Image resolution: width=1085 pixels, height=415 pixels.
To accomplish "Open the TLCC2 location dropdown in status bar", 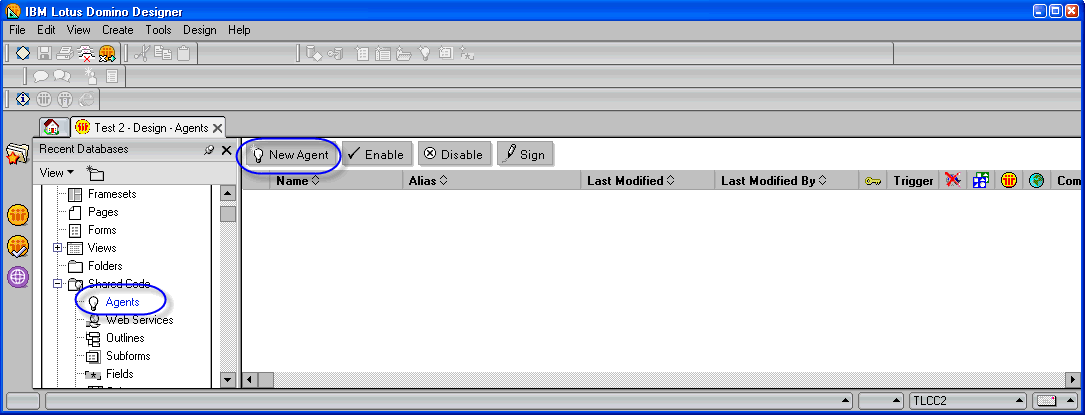I will (967, 400).
